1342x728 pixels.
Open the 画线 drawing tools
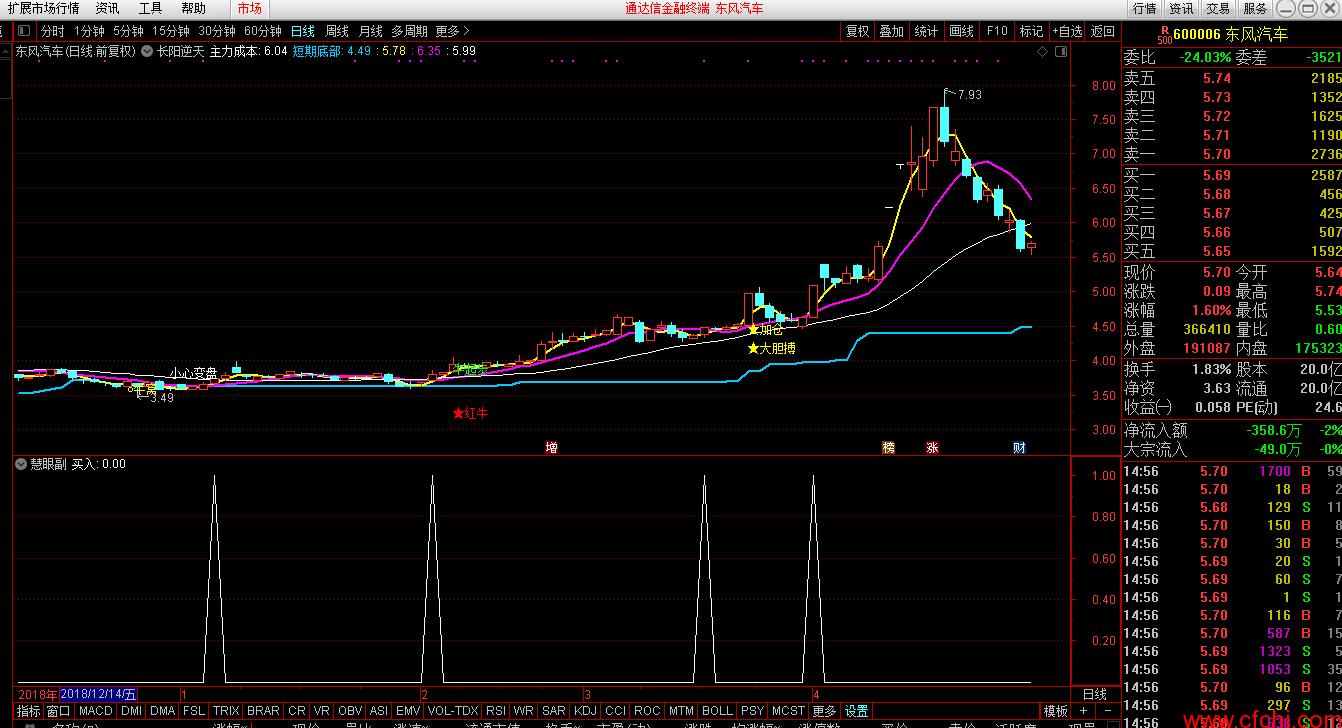961,31
